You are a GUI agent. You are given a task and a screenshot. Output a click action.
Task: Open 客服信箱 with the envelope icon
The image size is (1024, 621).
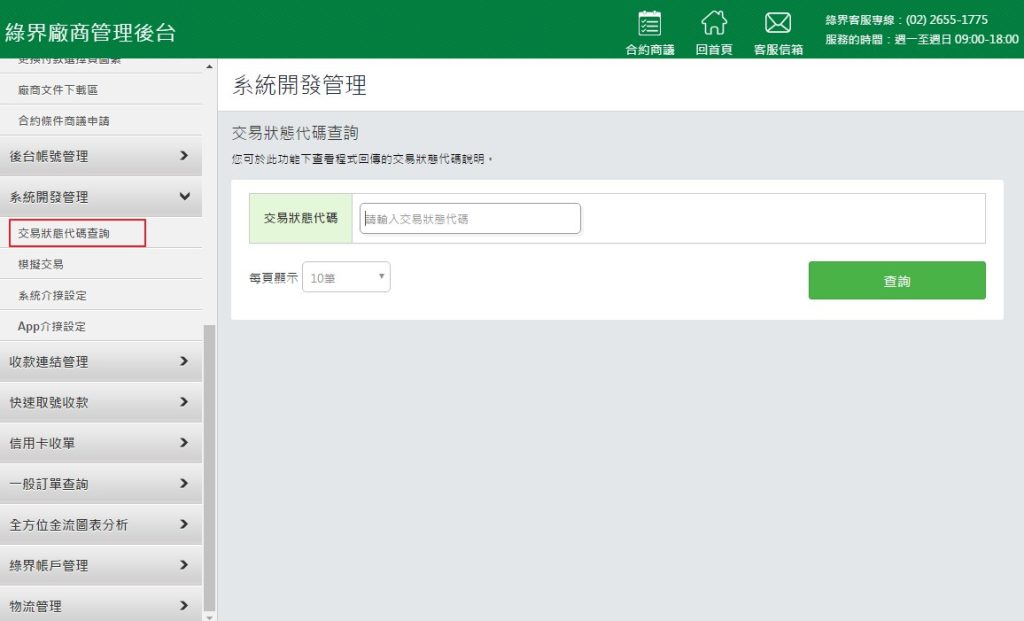coord(778,30)
